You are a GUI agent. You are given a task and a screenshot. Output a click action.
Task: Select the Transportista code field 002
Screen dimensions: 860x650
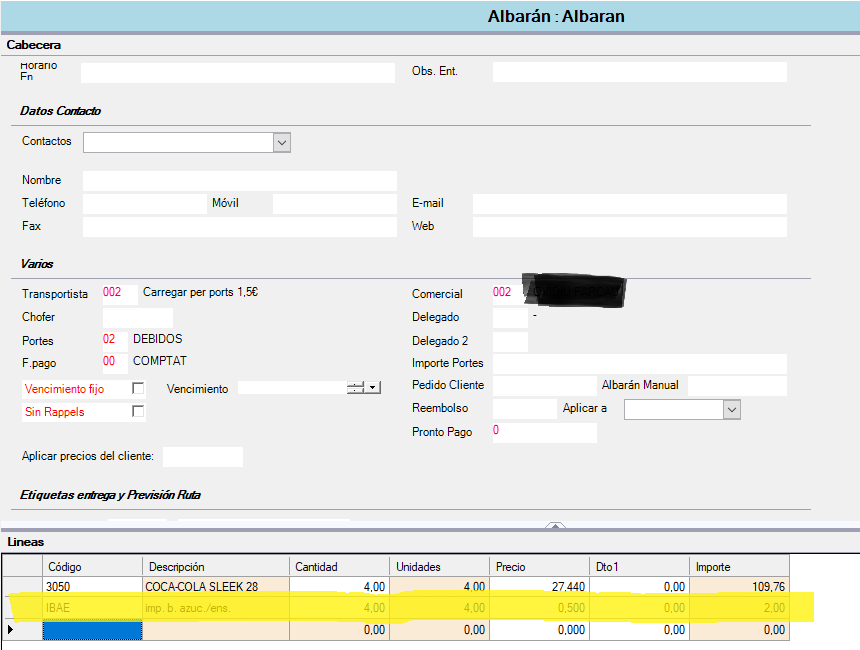[120, 294]
